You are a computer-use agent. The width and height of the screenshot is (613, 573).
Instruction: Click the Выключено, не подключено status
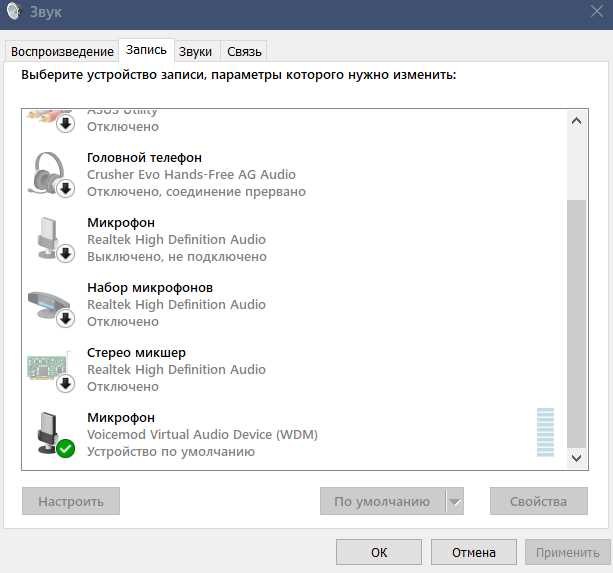[x=177, y=257]
